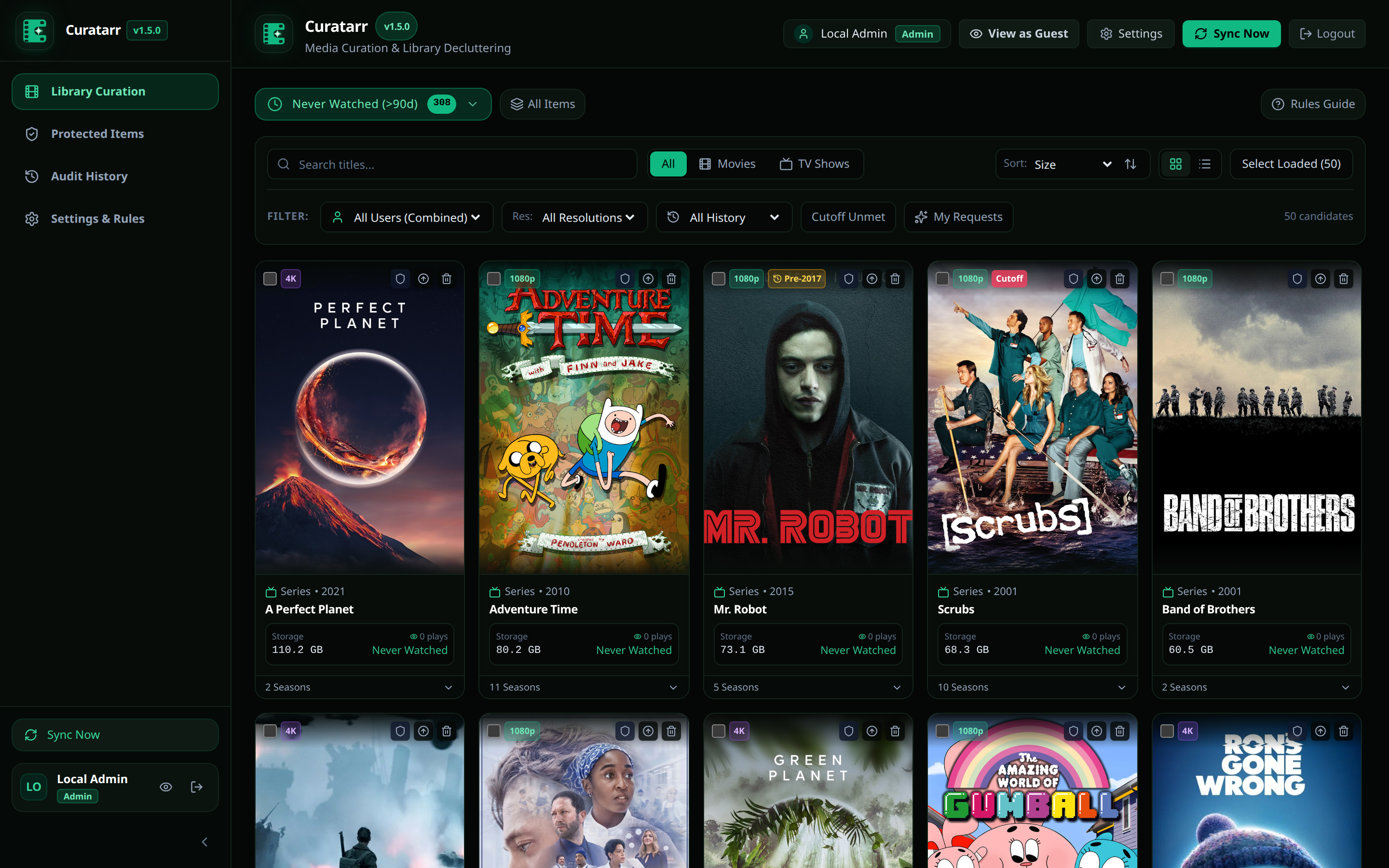The image size is (1389, 868).
Task: Open the Mr. Robot poster thumbnail
Action: click(x=808, y=418)
